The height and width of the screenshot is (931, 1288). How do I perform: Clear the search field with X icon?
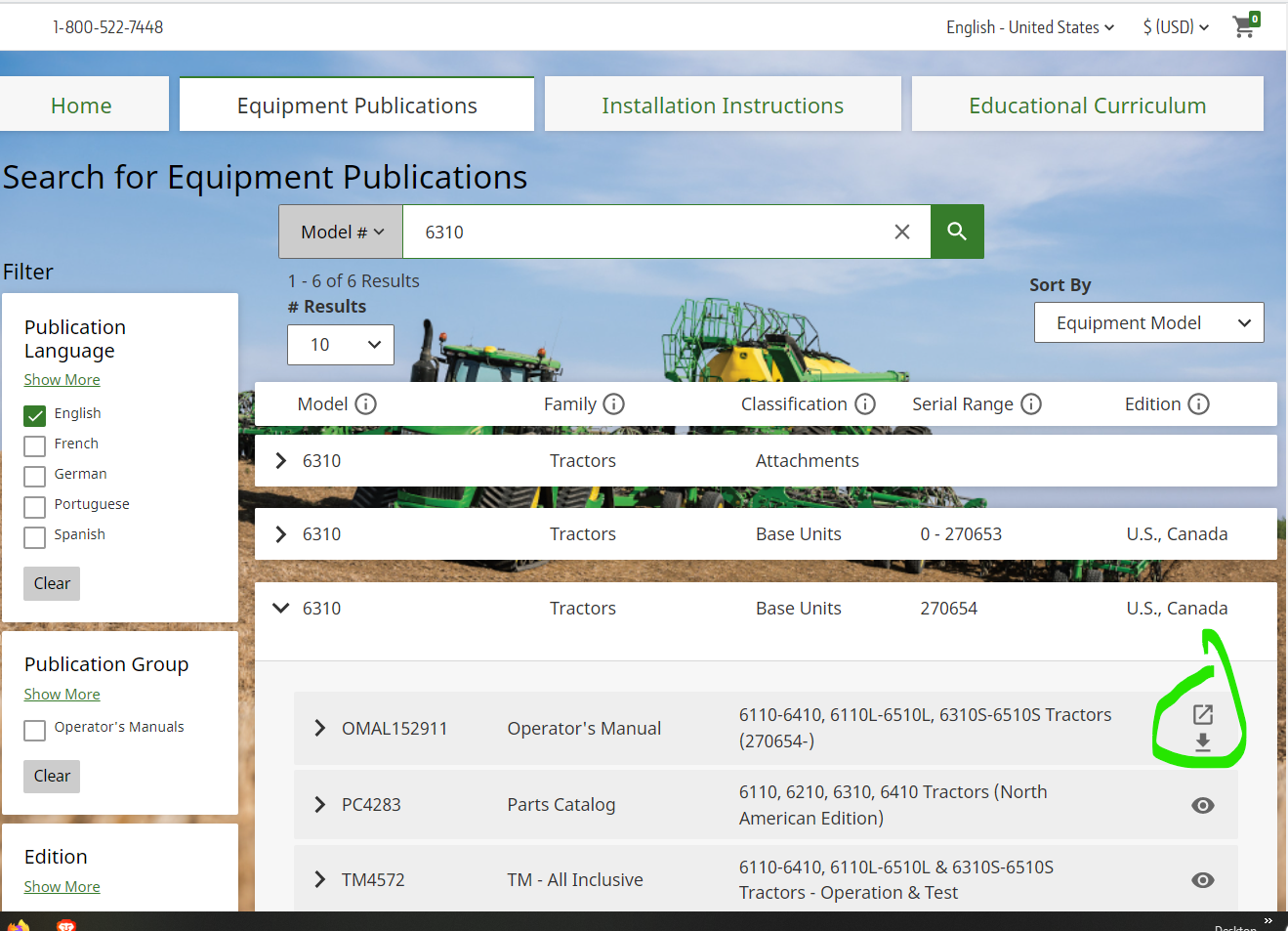(x=901, y=232)
